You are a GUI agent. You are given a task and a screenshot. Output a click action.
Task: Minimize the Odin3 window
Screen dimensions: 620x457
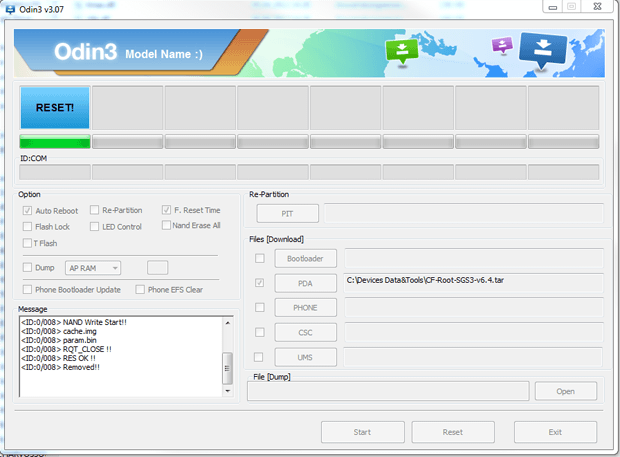pos(553,7)
